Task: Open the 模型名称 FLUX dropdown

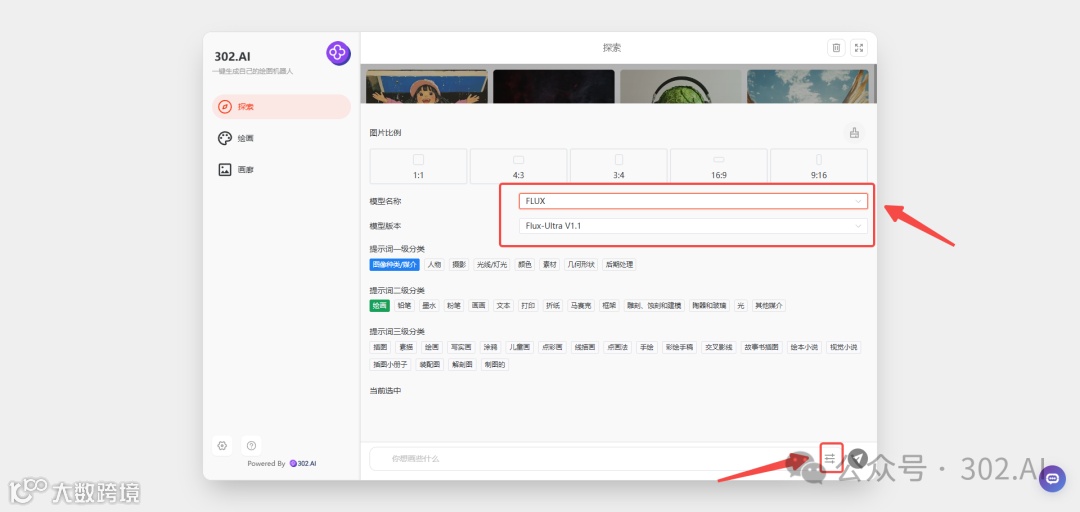Action: tap(693, 201)
